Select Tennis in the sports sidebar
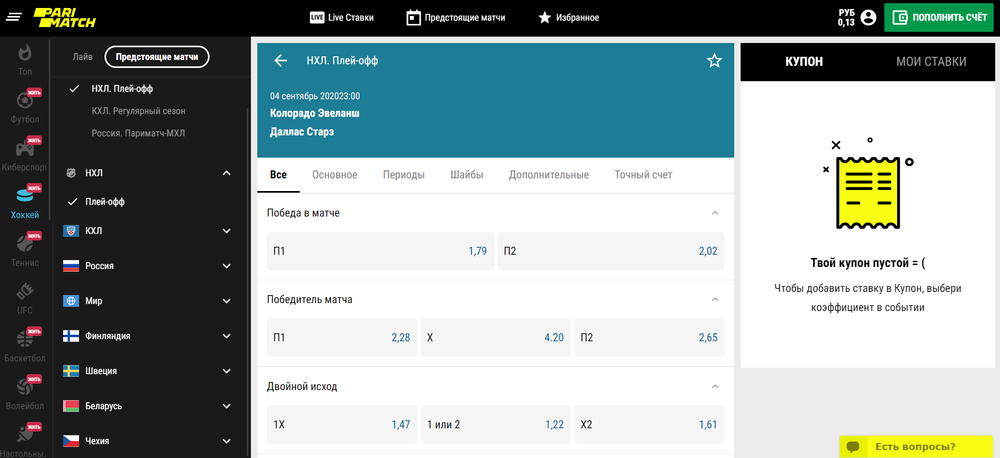The height and width of the screenshot is (458, 1000). [x=25, y=249]
